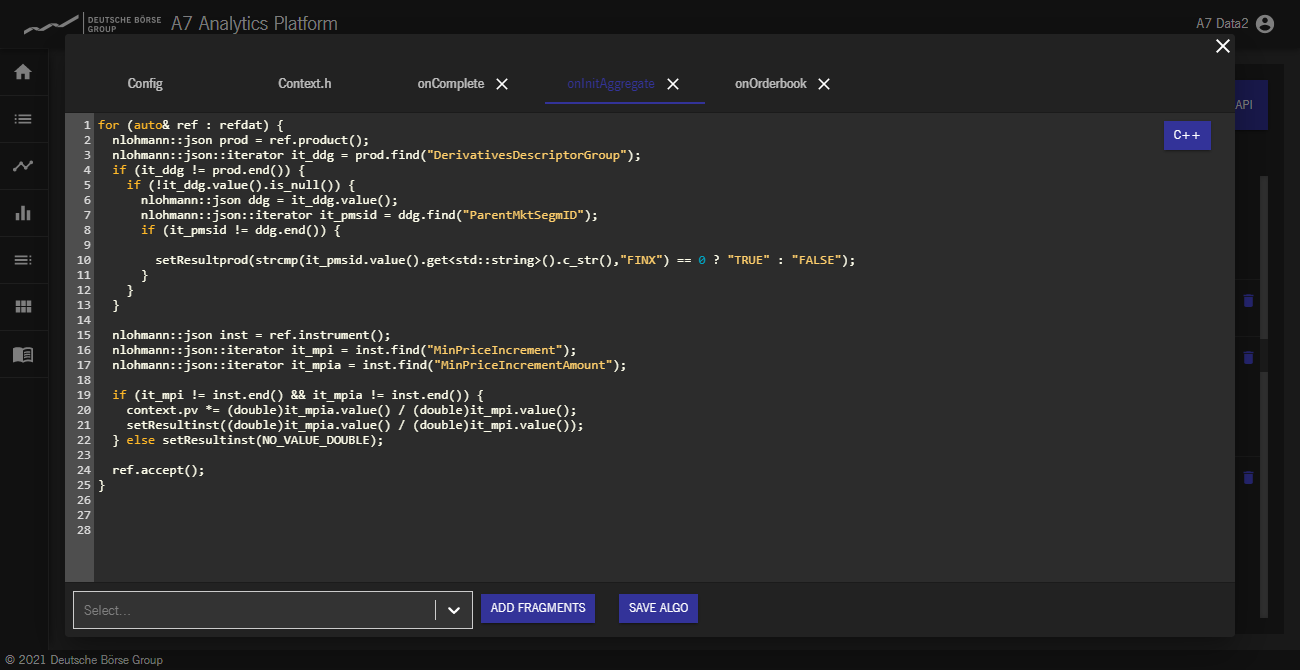Screen dimensions: 1300x670
Task: Close the onInitAggregate tab
Action: point(673,84)
